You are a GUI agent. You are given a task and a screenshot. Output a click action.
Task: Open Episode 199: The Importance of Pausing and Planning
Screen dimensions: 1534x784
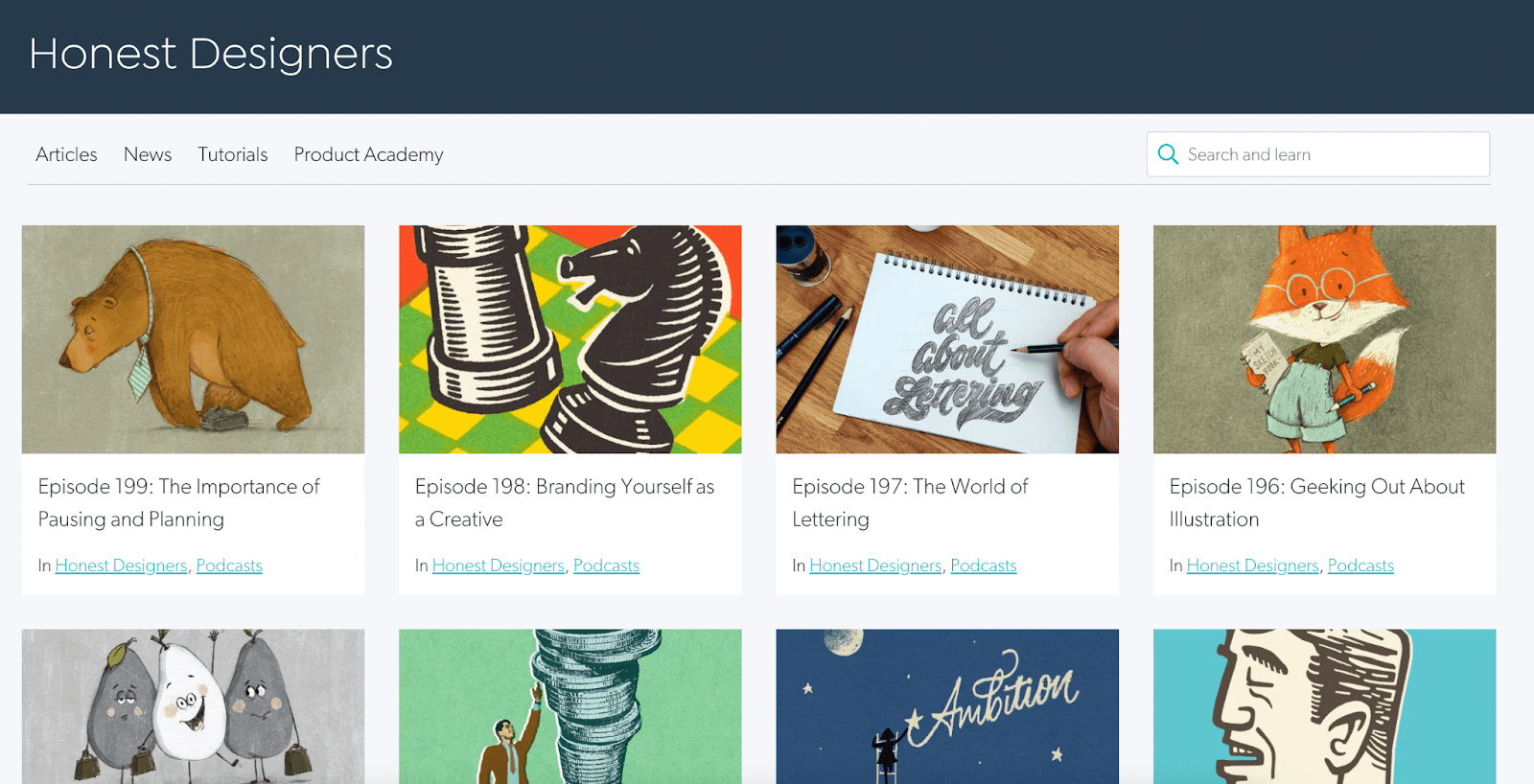(x=177, y=502)
